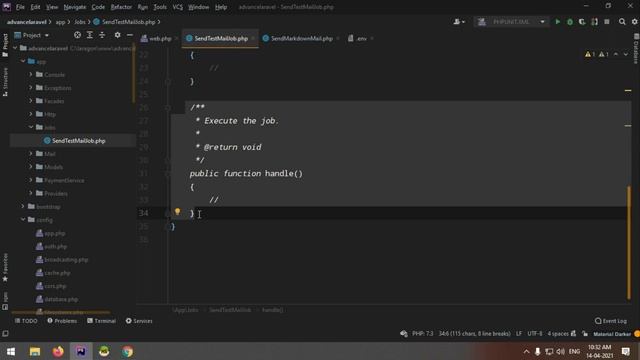Open the Event Log
This screenshot has width=640, height=360.
pyautogui.click(x=611, y=321)
